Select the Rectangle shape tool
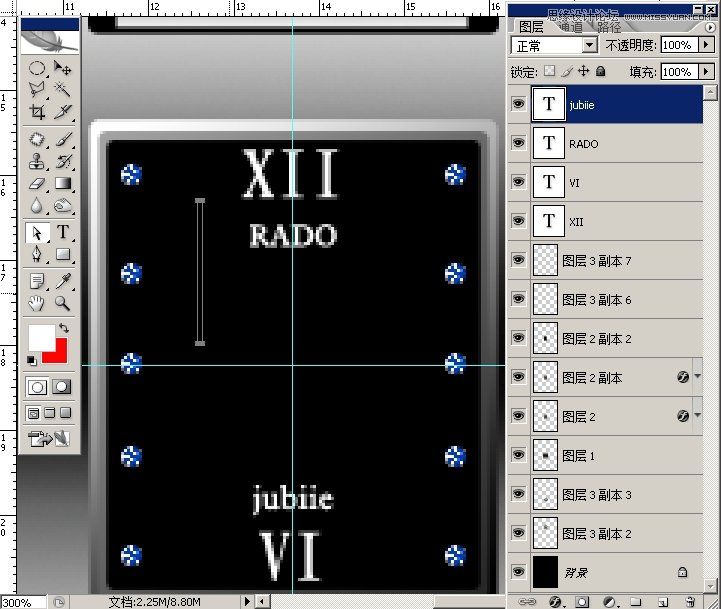 (63, 254)
